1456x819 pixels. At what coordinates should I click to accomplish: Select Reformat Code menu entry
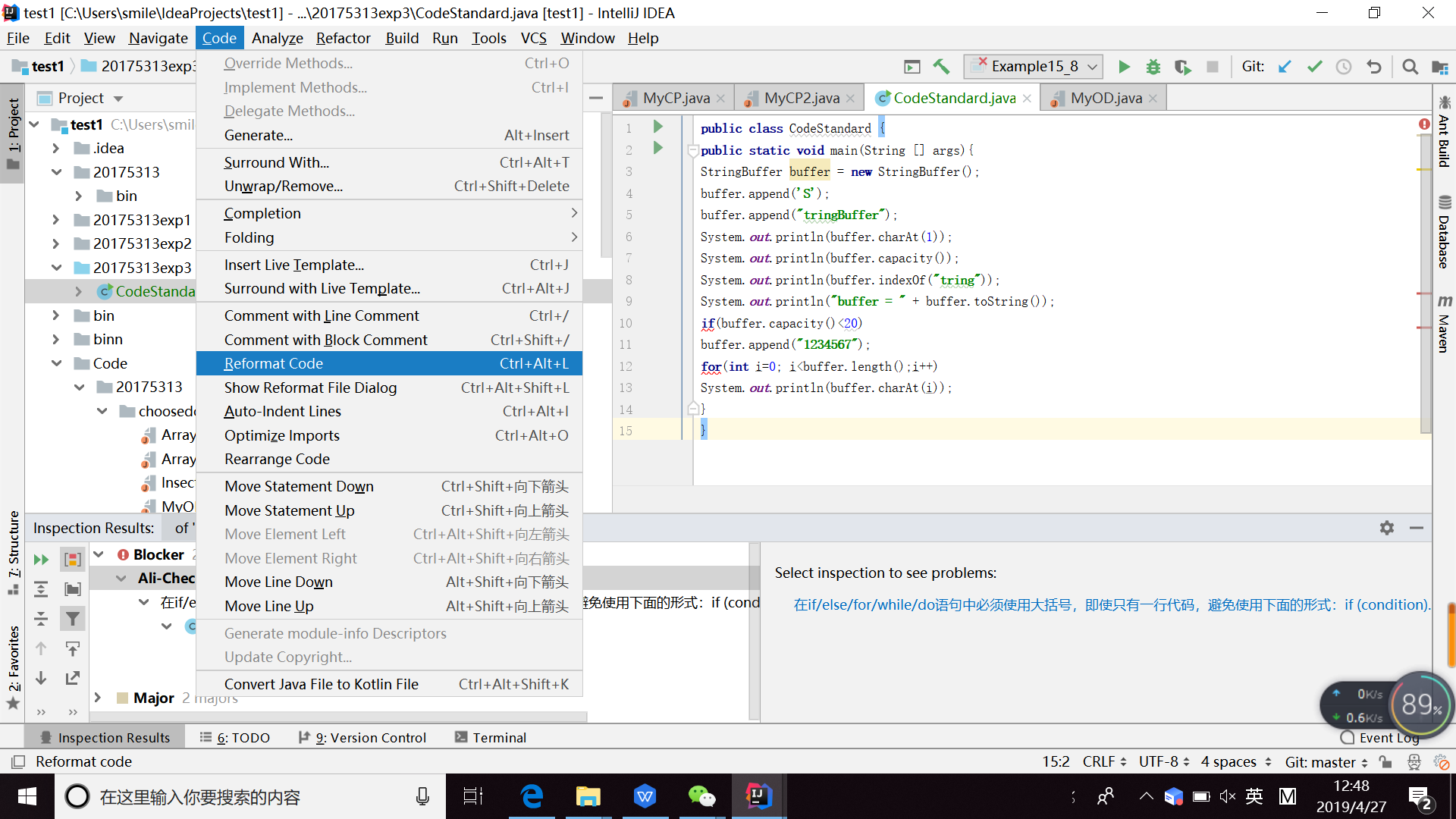[x=389, y=363]
